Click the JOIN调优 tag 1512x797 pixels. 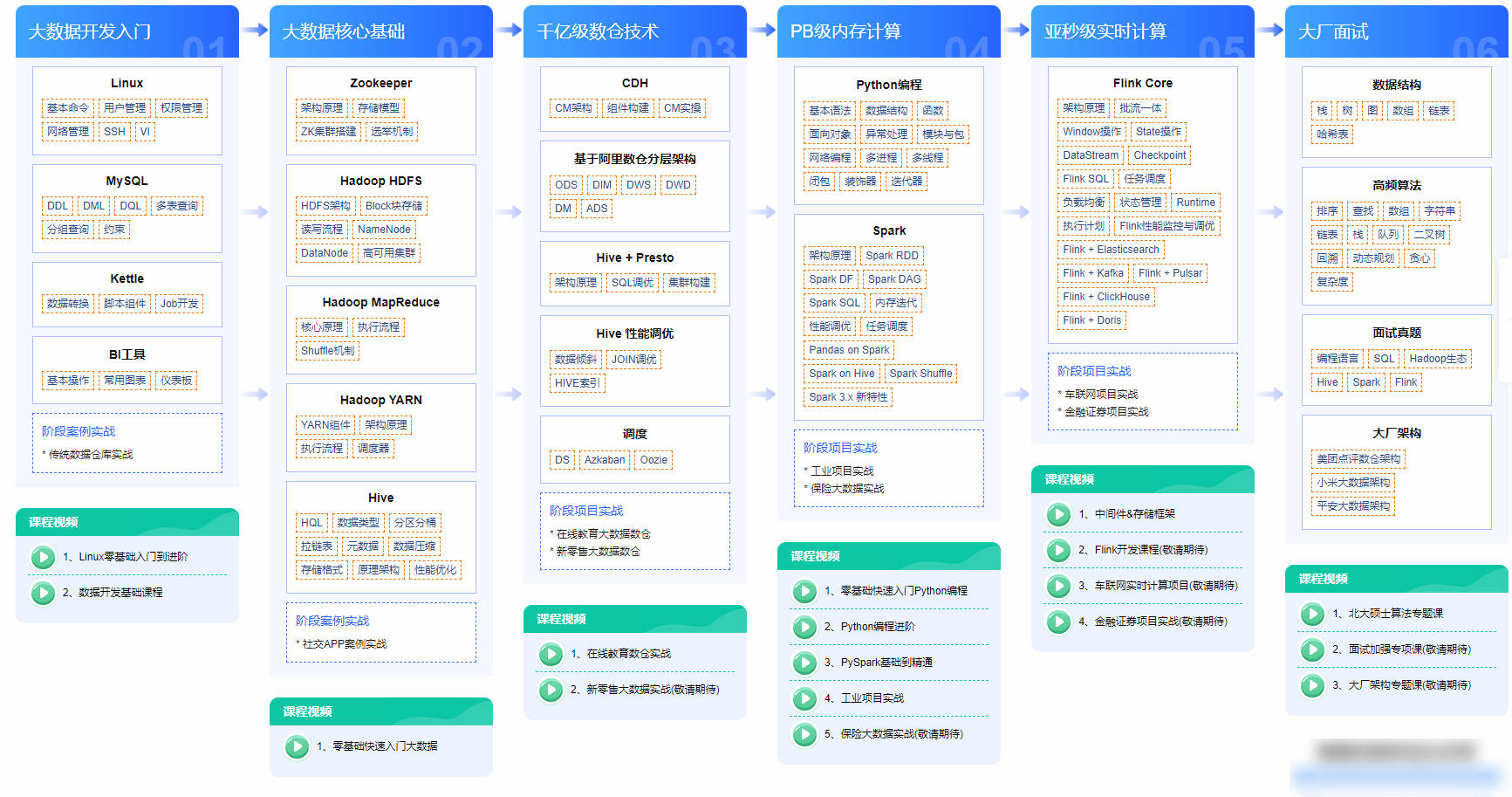(634, 360)
